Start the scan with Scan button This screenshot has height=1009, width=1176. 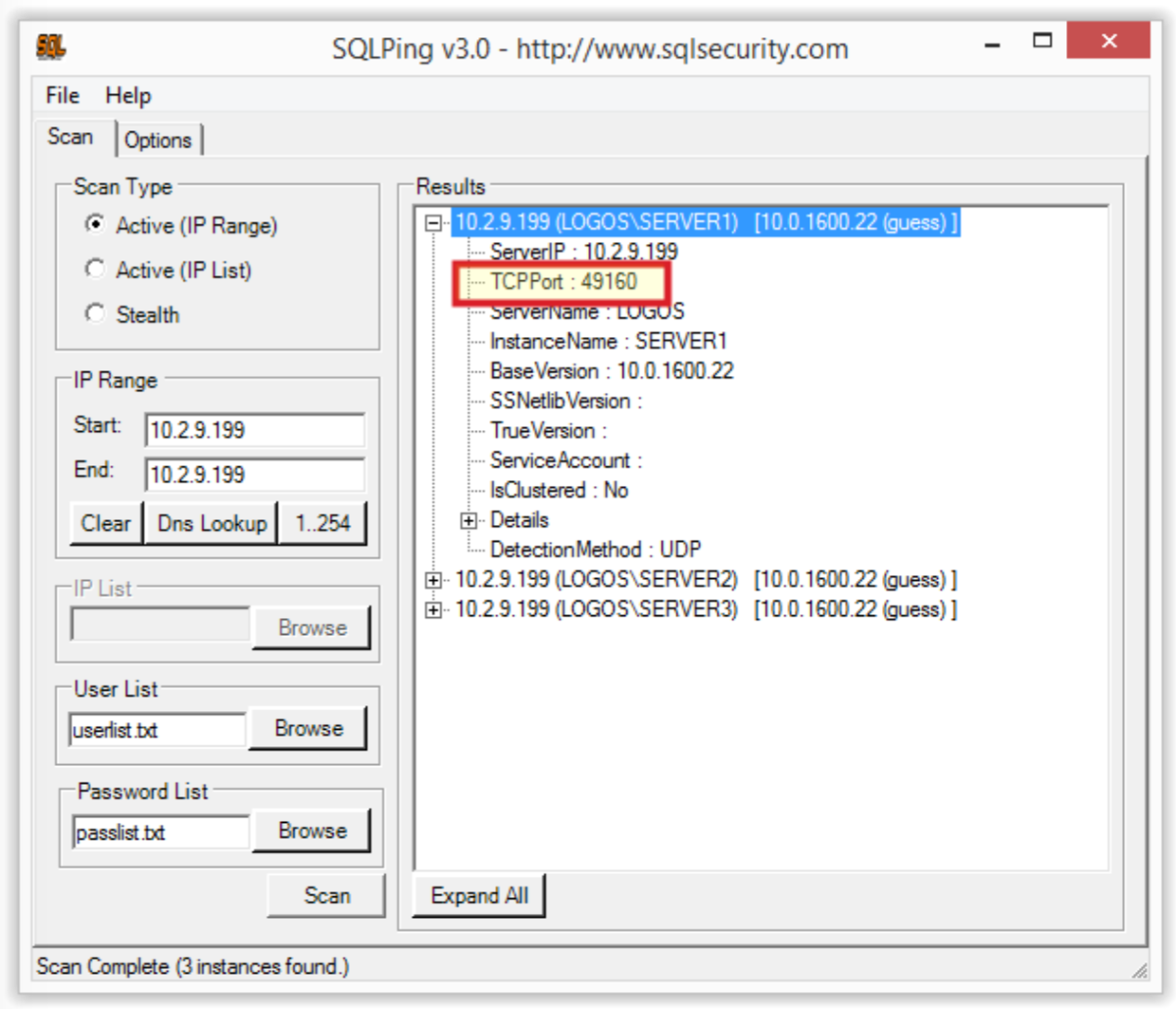pyautogui.click(x=326, y=895)
